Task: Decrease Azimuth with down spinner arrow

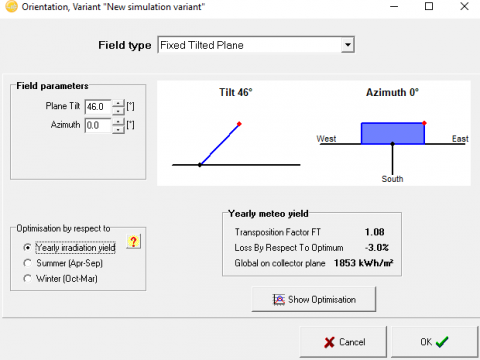Action: [118, 130]
